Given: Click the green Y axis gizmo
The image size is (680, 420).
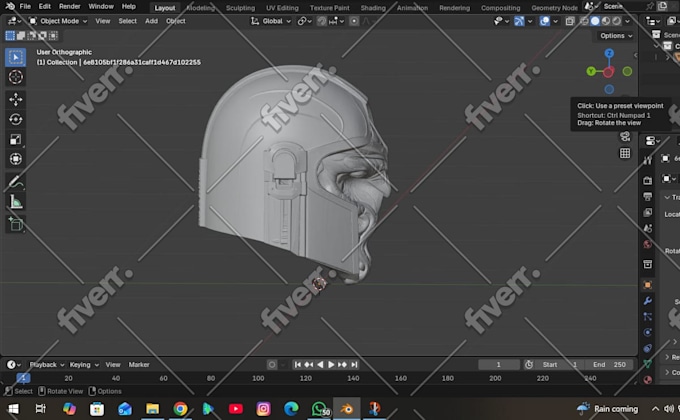Looking at the screenshot, I should 591,71.
